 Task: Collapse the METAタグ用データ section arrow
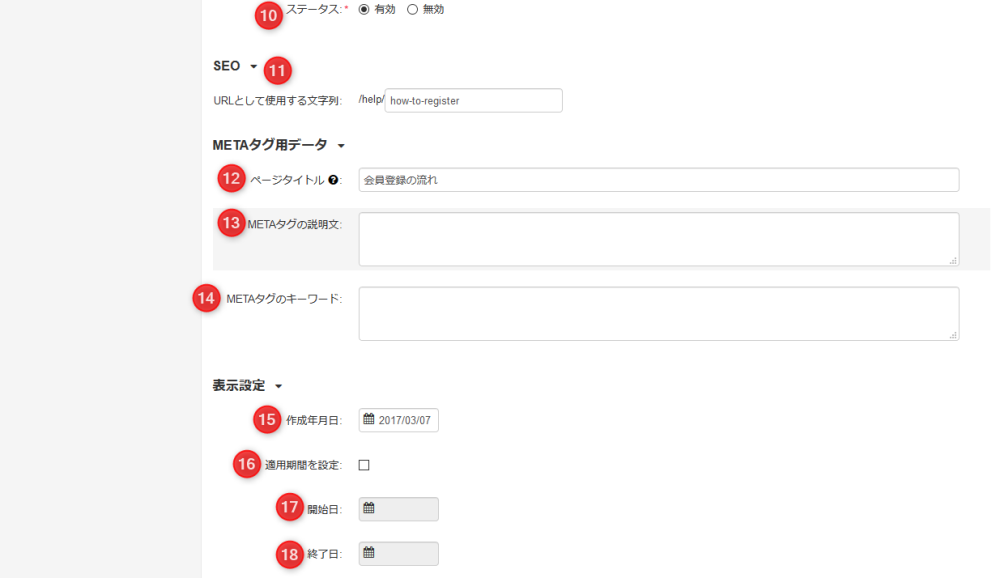coord(341,146)
